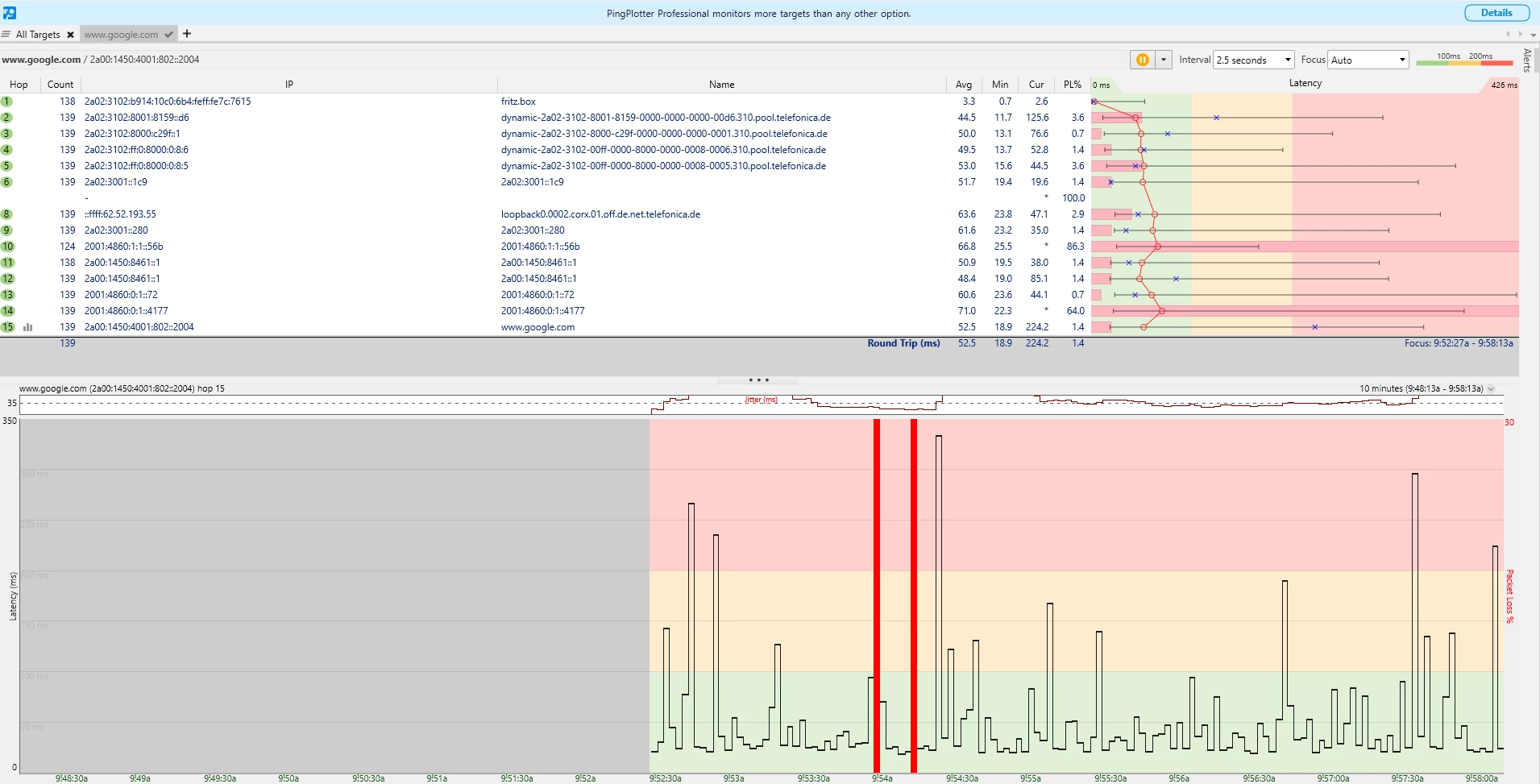Click the Jitter (ms) strip label
The image size is (1540, 784).
point(761,400)
